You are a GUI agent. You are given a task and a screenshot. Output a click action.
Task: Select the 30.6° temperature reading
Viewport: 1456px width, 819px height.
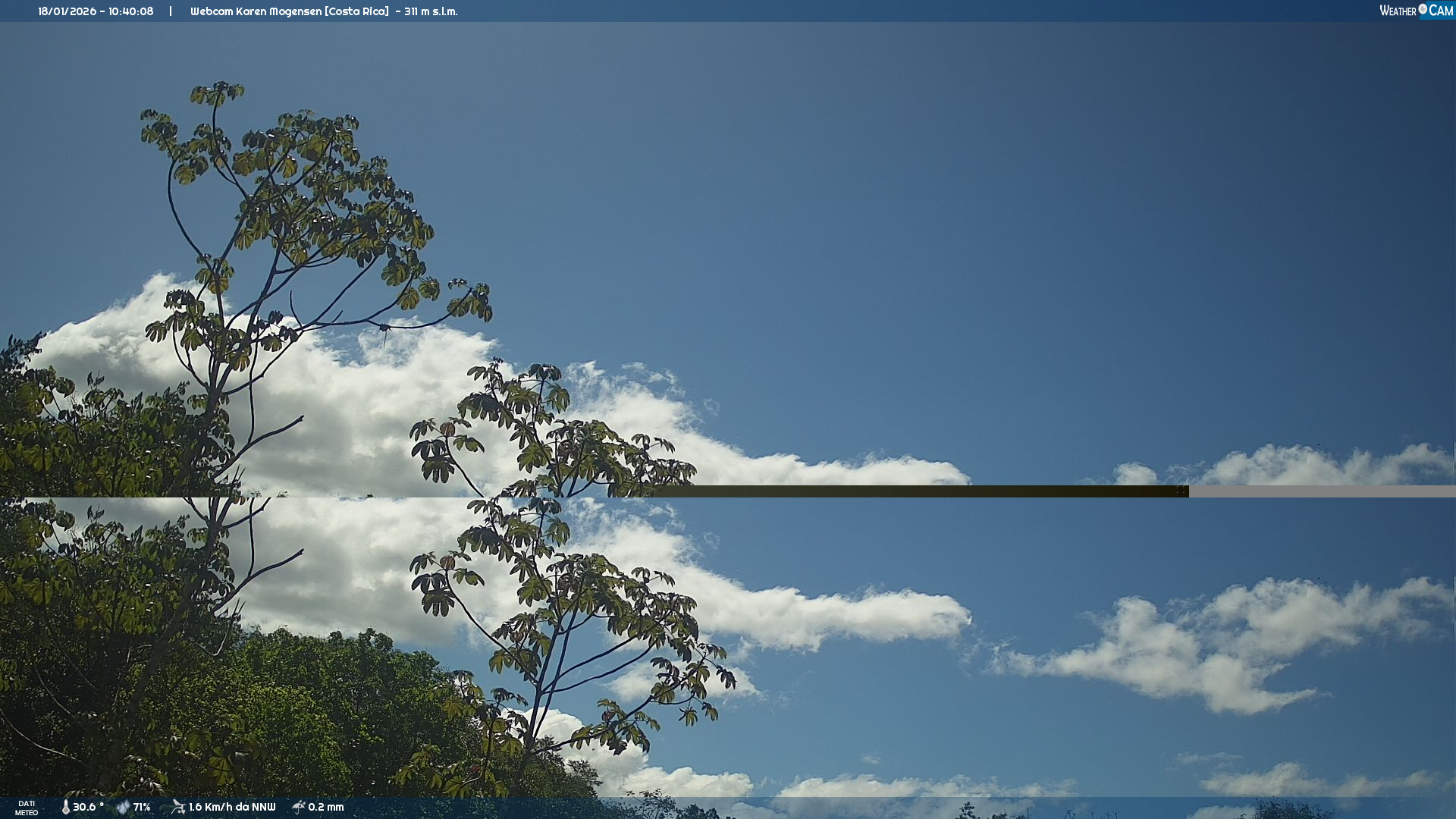tap(88, 808)
